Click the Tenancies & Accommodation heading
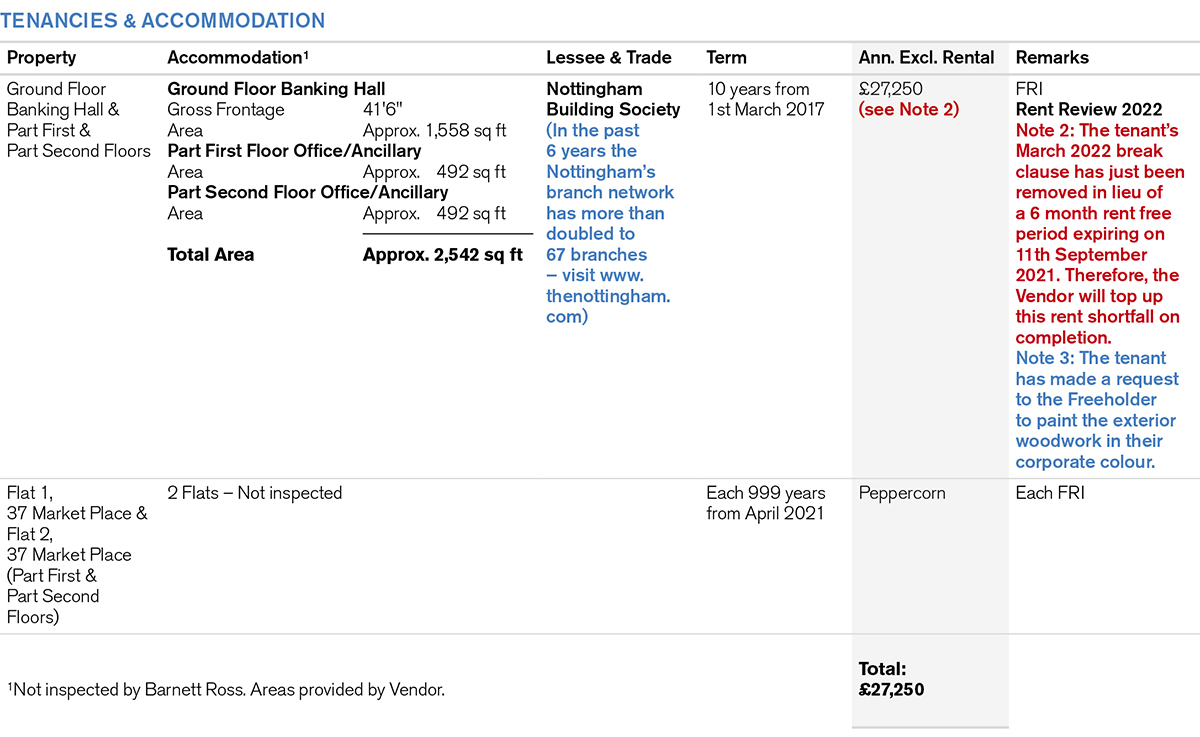The width and height of the screenshot is (1200, 737). (x=165, y=21)
